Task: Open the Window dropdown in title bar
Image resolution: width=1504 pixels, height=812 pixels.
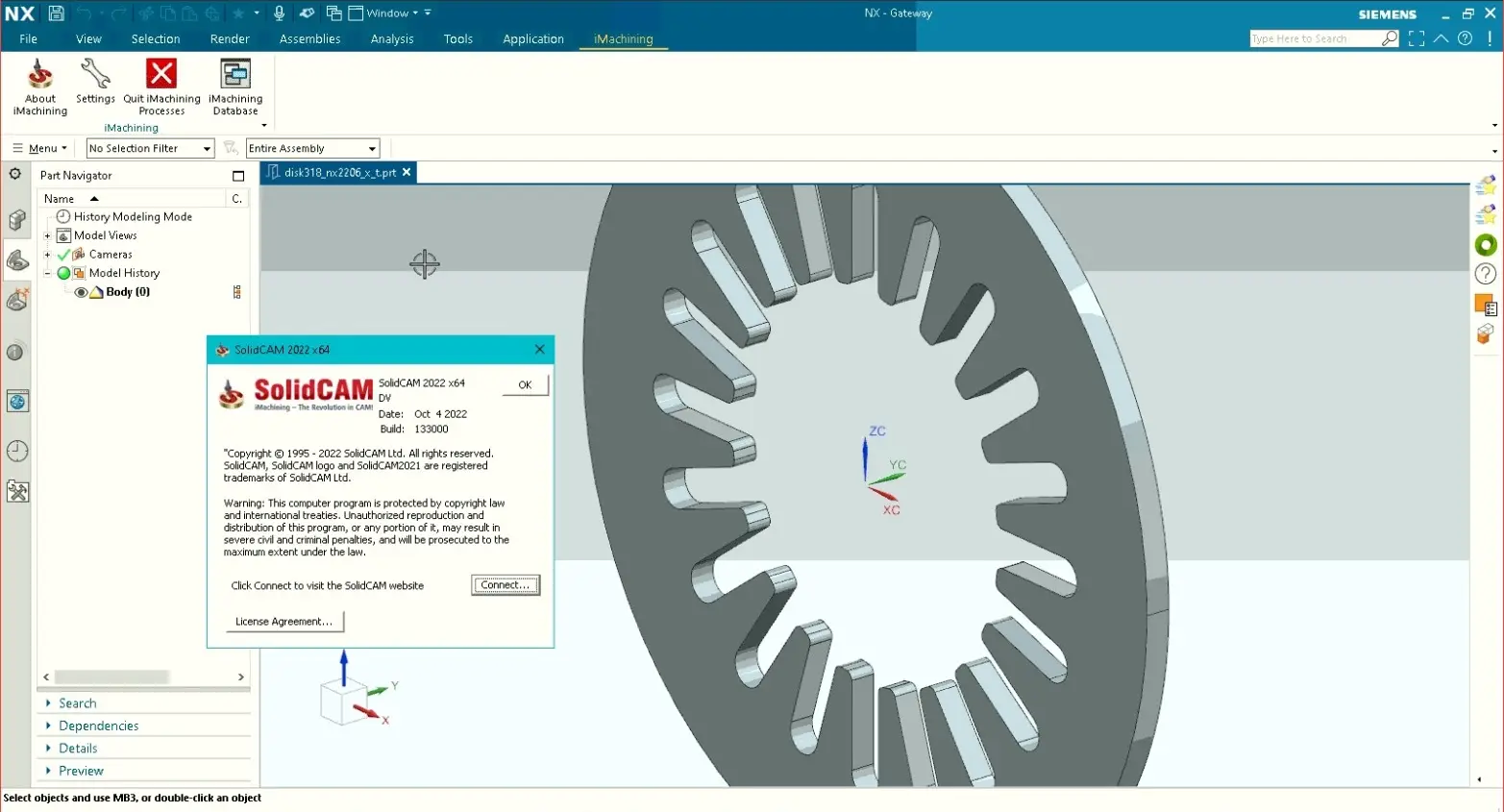Action: [x=392, y=13]
